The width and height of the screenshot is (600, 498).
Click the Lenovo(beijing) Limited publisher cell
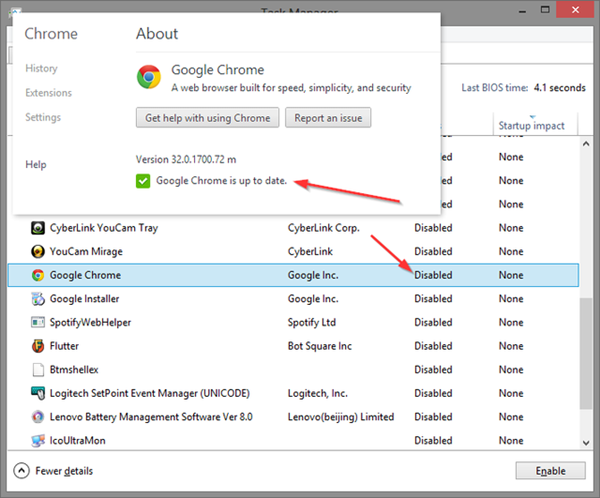341,417
